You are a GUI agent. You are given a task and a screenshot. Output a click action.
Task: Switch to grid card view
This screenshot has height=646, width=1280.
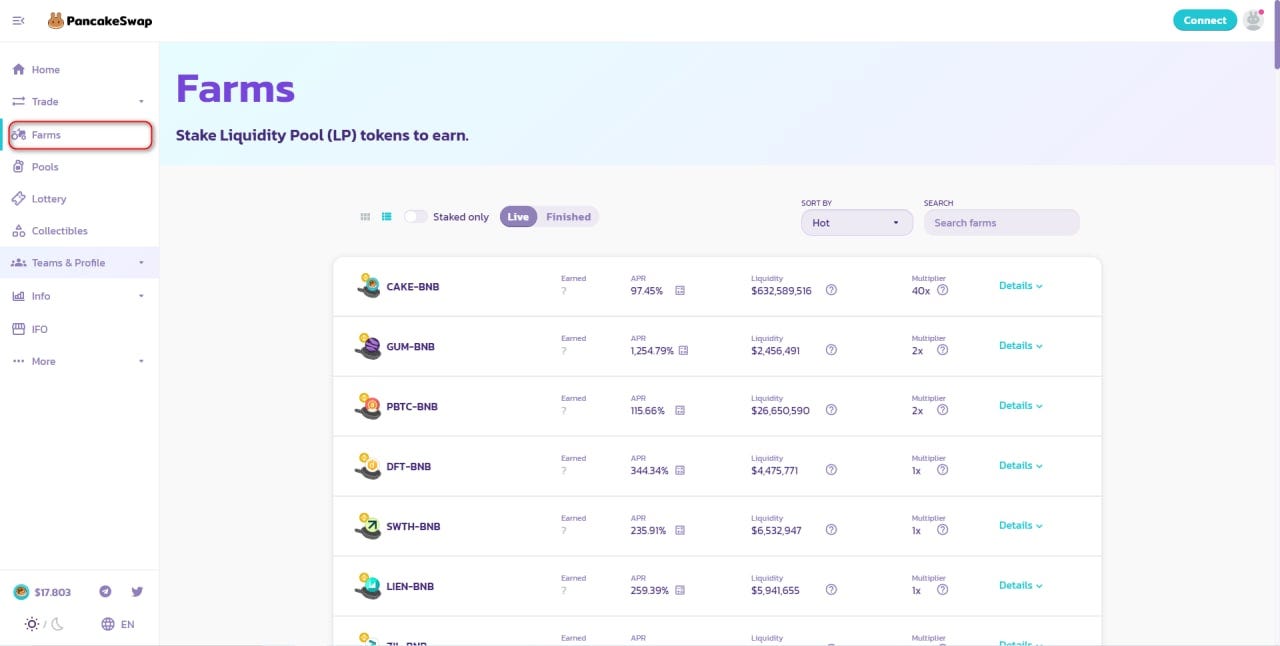coord(365,217)
